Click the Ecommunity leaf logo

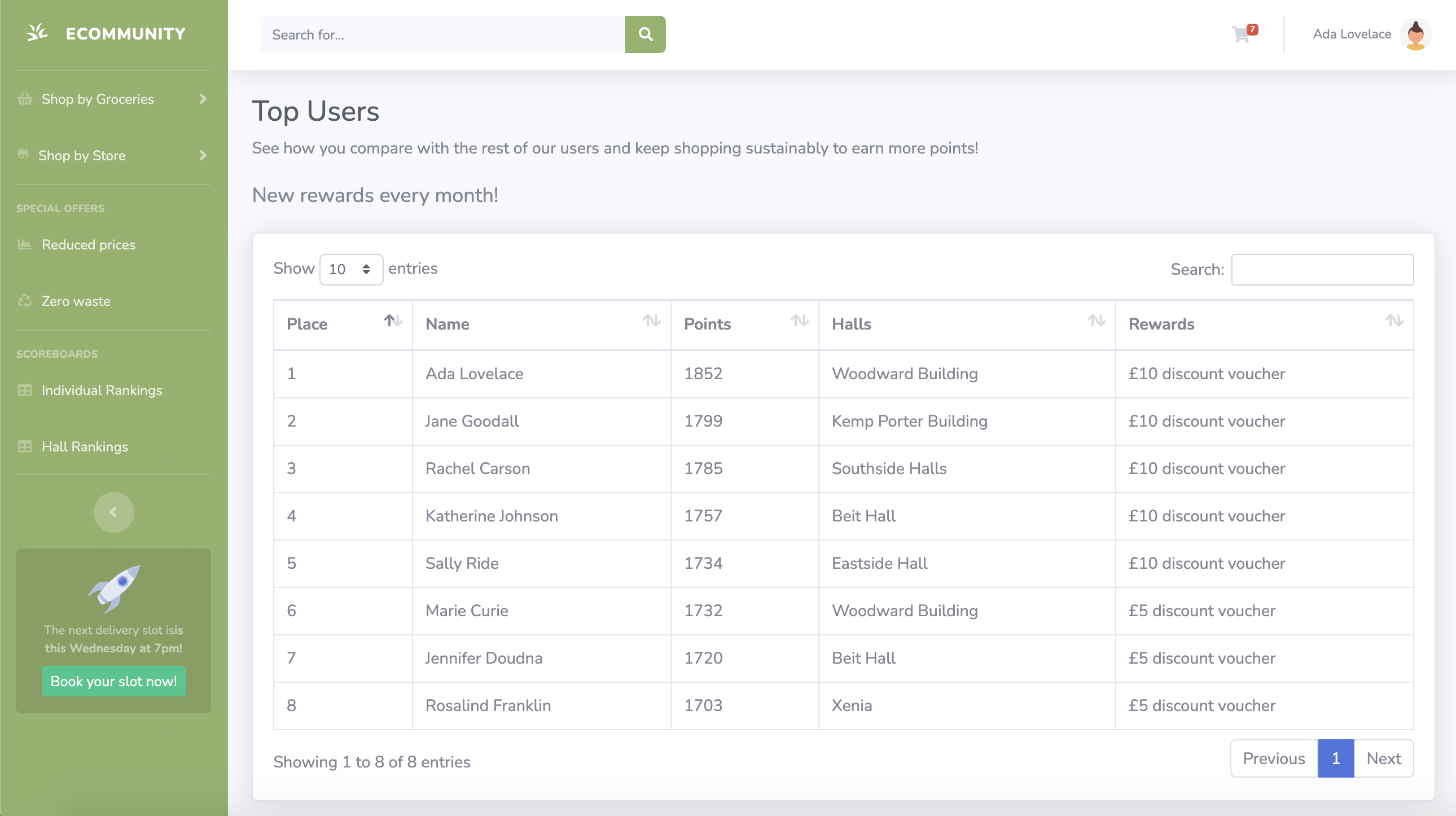tap(37, 33)
